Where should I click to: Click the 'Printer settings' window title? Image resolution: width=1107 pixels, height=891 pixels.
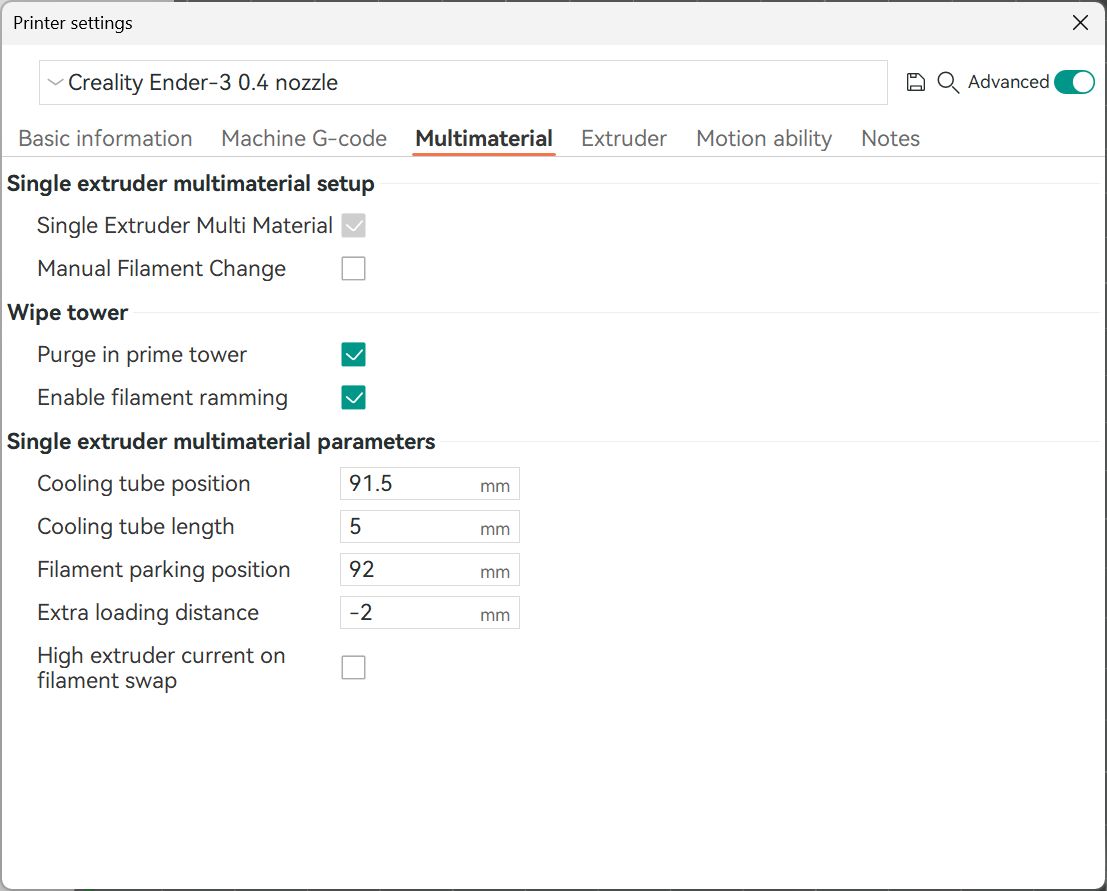[x=73, y=23]
